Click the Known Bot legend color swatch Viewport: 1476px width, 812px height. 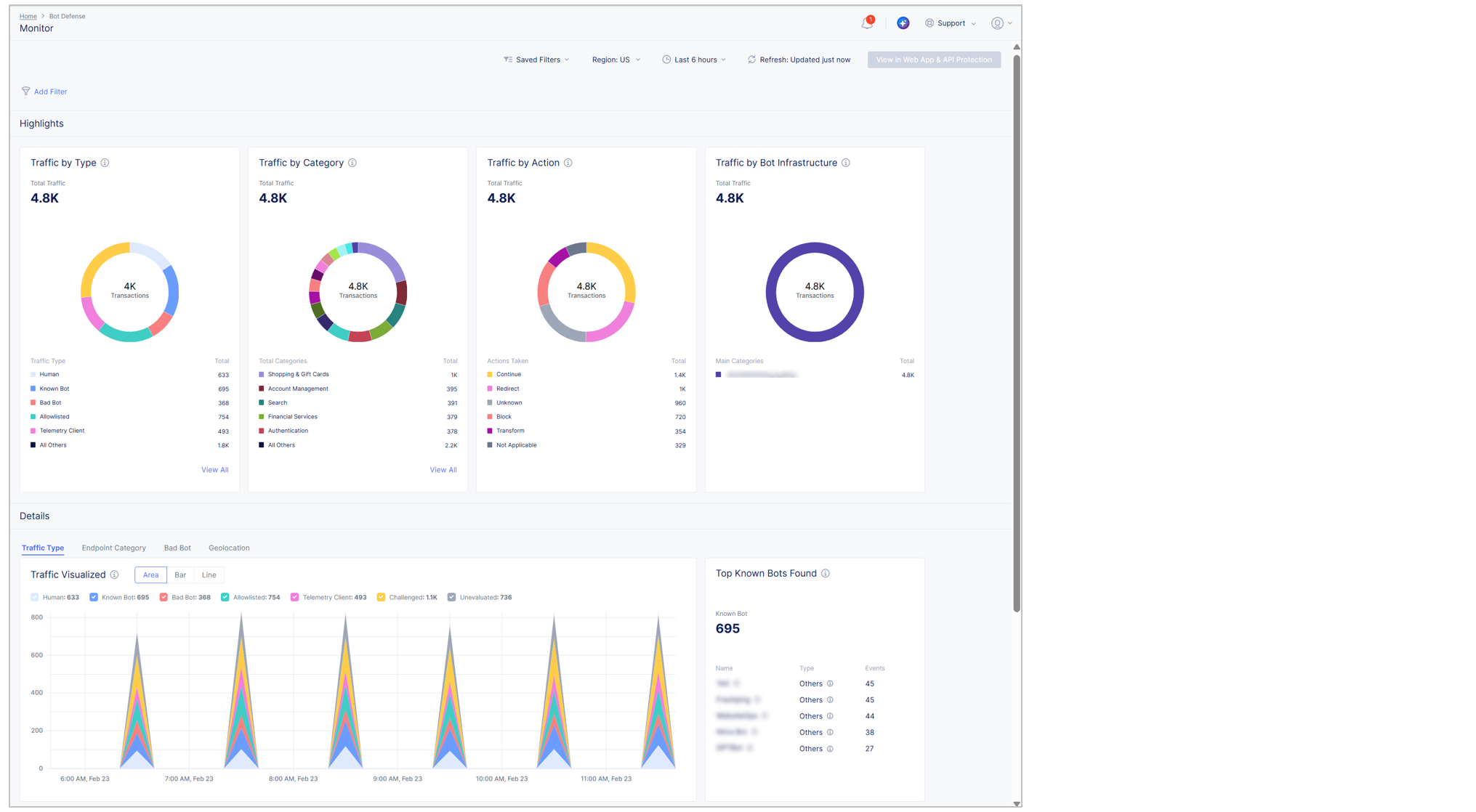33,389
